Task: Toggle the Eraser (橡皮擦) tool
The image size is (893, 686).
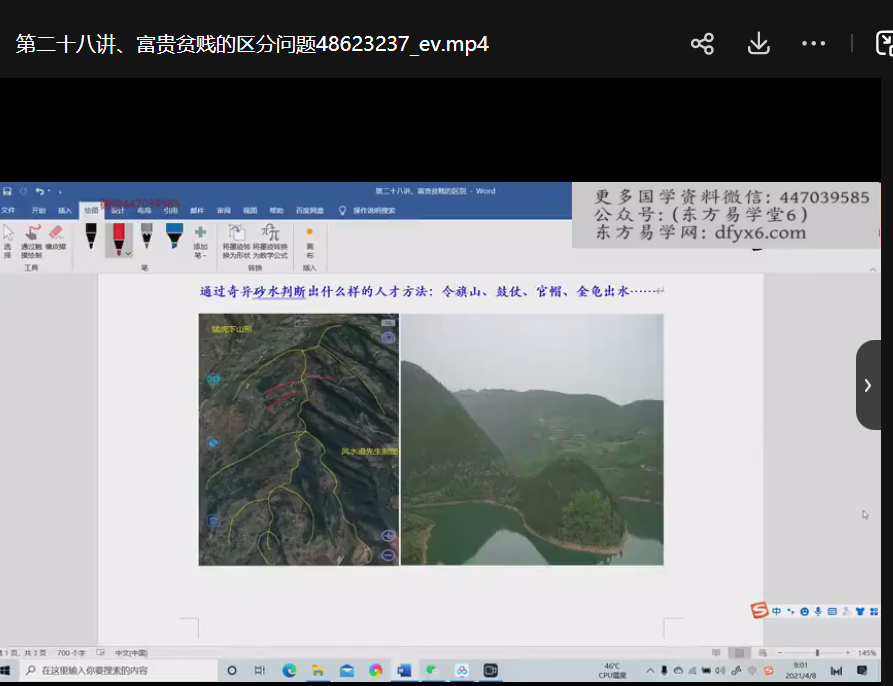Action: tap(56, 240)
